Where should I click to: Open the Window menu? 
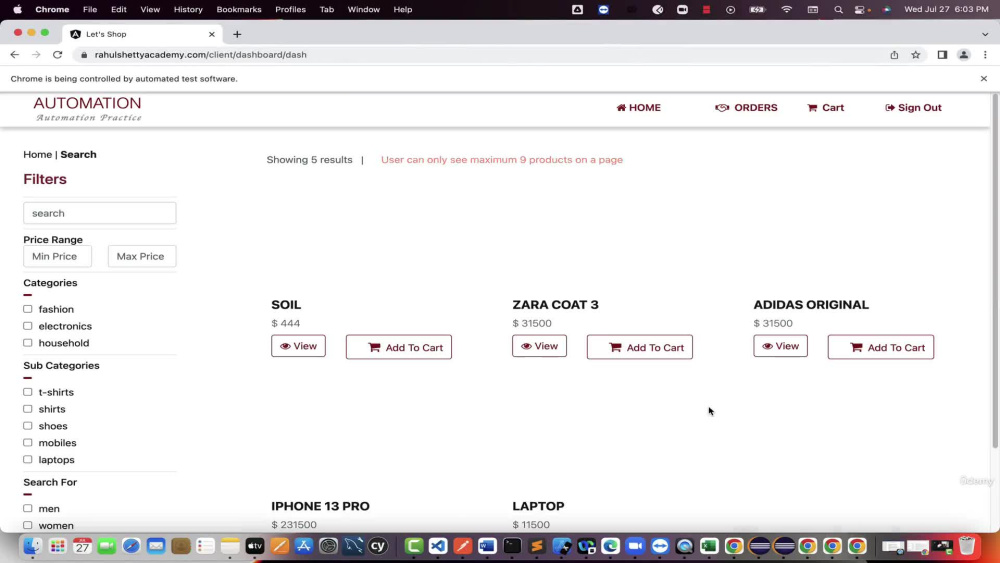pos(364,10)
